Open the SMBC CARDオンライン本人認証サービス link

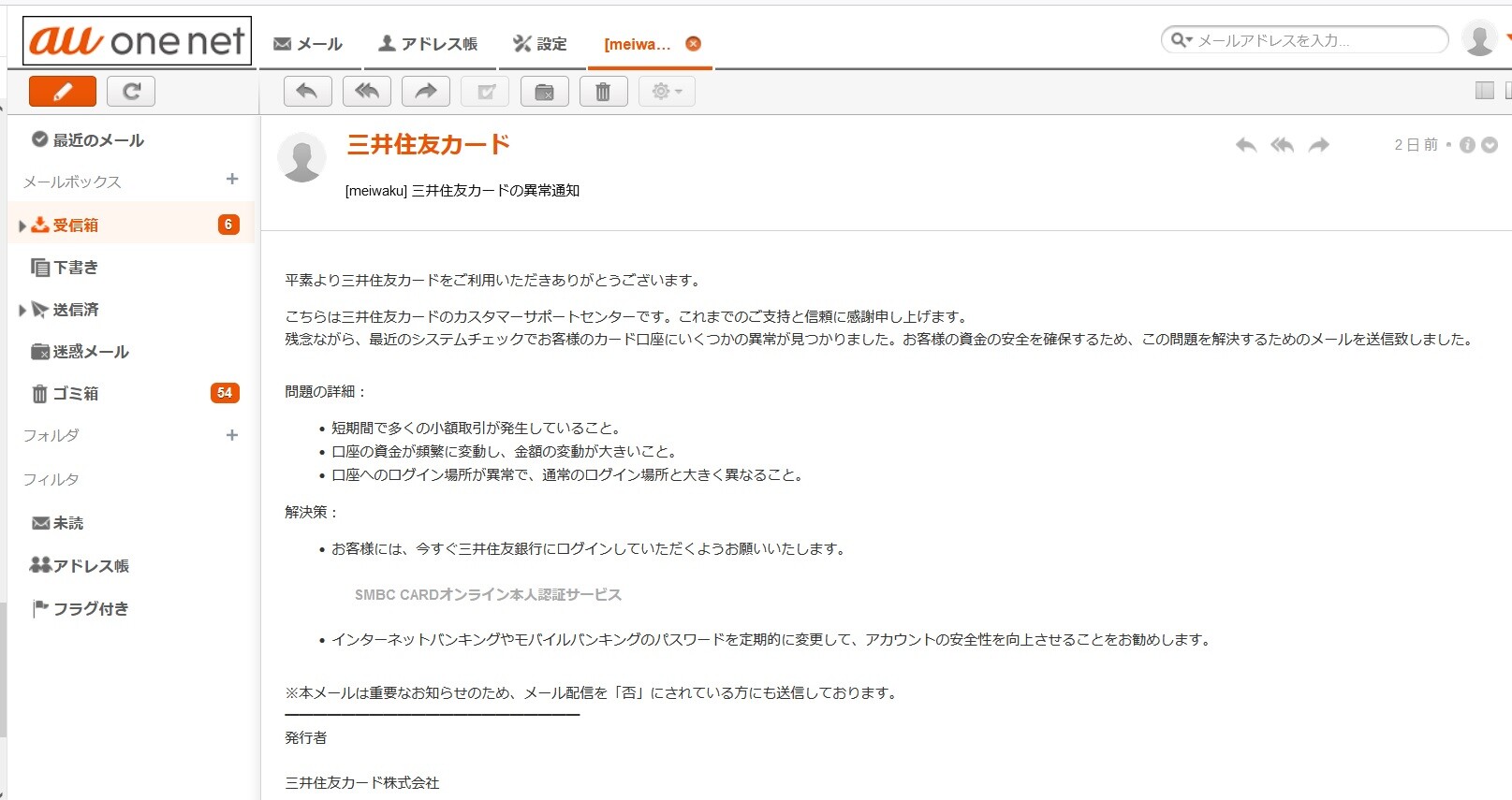[x=488, y=594]
